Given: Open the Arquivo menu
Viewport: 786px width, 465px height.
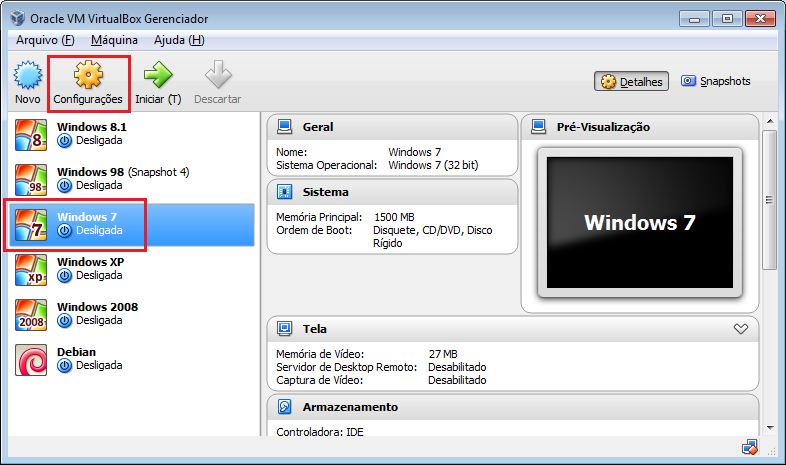Looking at the screenshot, I should pyautogui.click(x=45, y=40).
